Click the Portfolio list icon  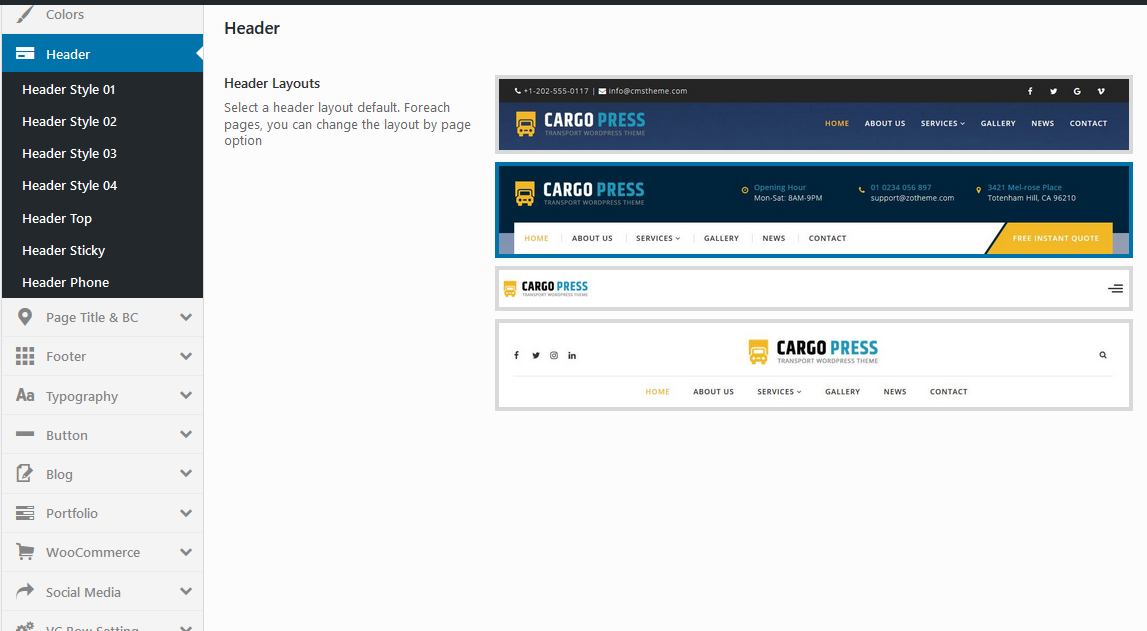click(25, 513)
